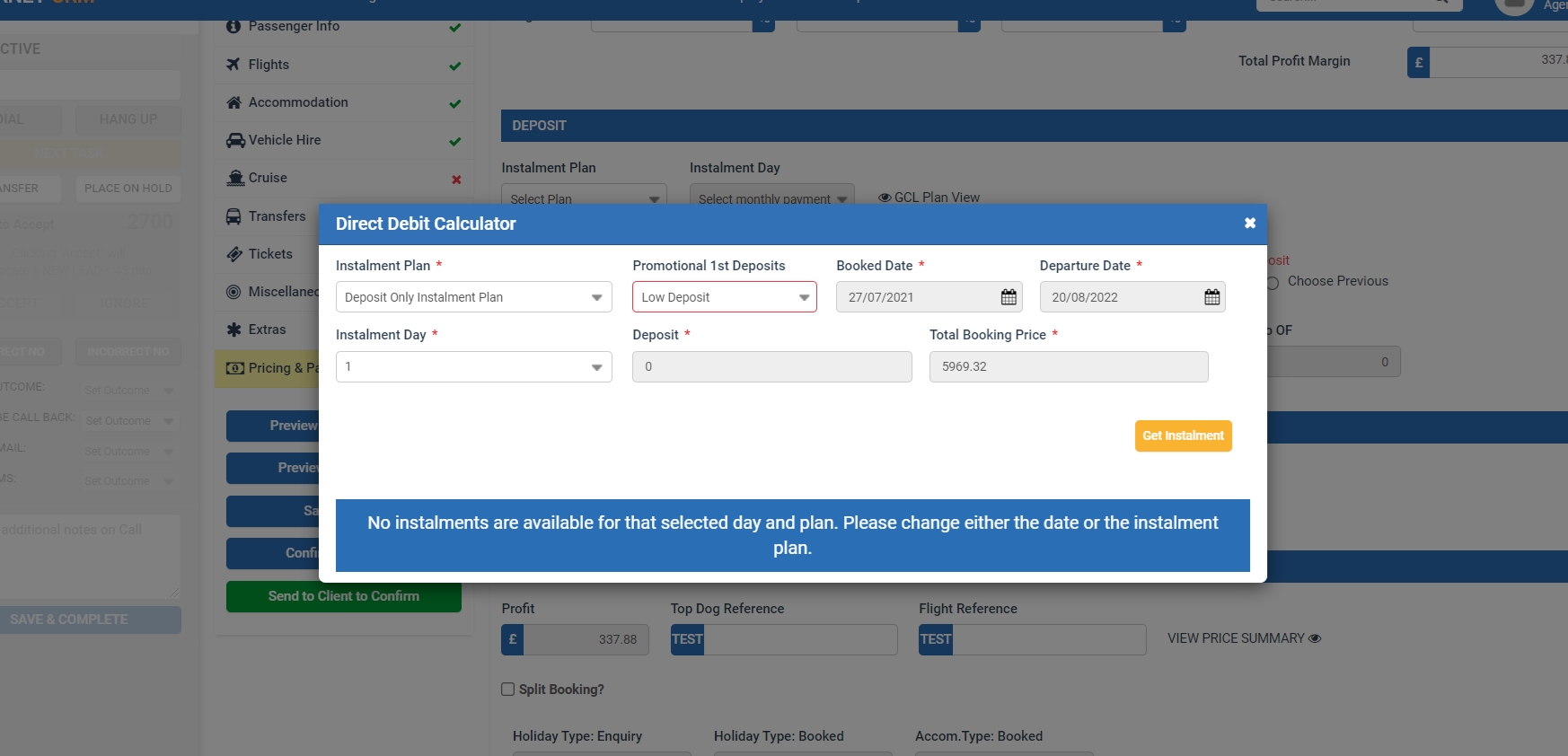
Task: Click the Booked Date field showing 27/07/2021
Action: tap(929, 297)
